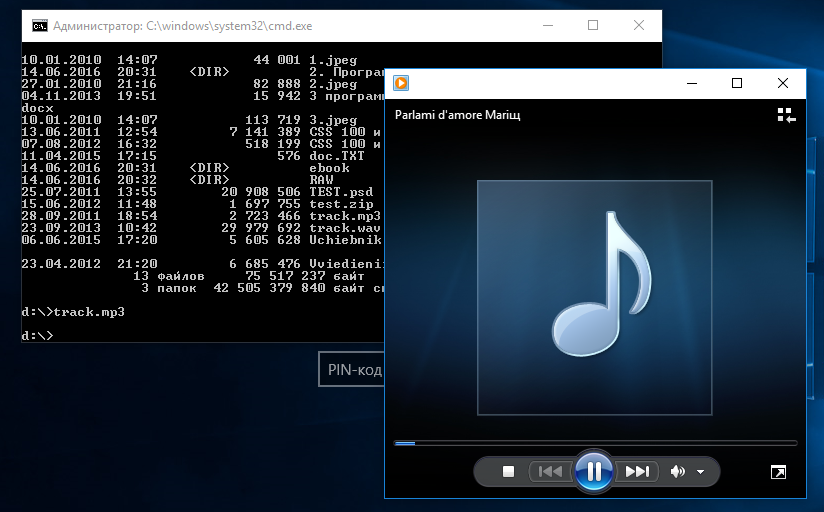824x512 pixels.
Task: Skip to the previous track
Action: click(x=550, y=472)
